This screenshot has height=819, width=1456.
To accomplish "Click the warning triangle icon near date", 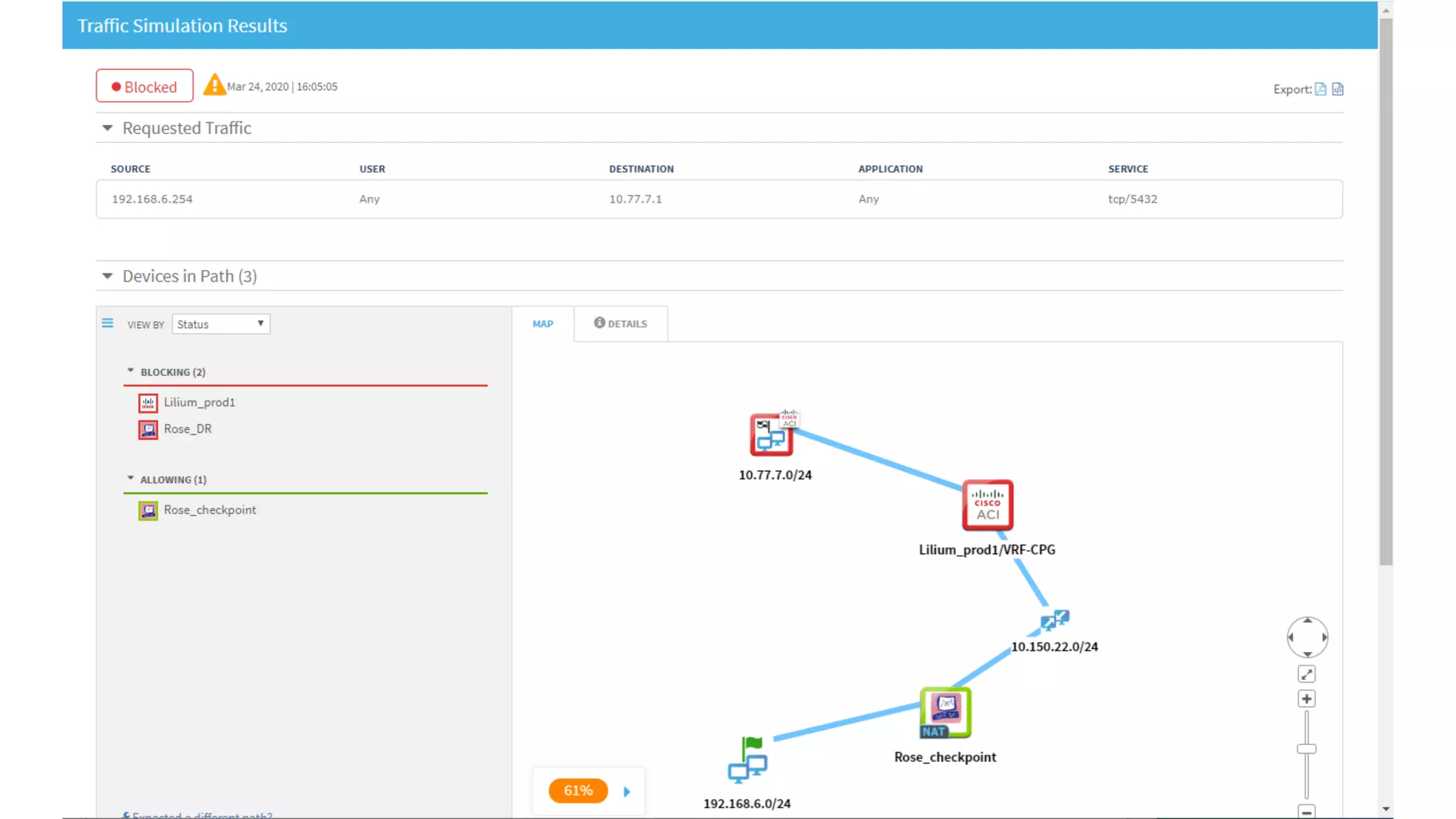I will click(x=214, y=85).
